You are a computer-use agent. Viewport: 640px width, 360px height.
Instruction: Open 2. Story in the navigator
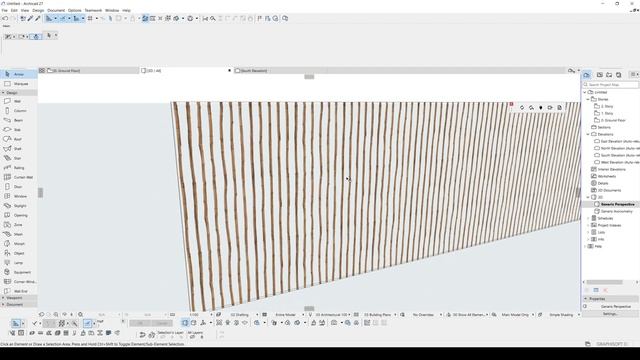(607, 106)
